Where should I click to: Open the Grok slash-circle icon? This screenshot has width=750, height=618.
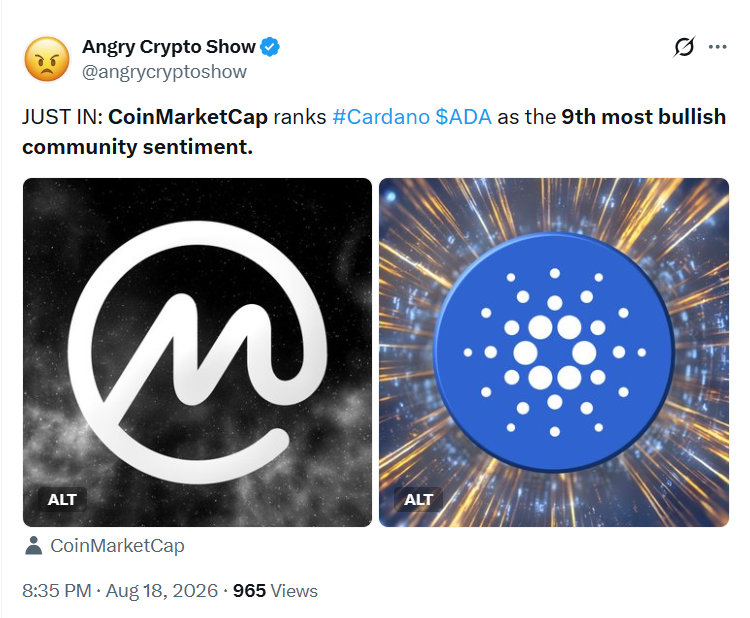[x=684, y=47]
